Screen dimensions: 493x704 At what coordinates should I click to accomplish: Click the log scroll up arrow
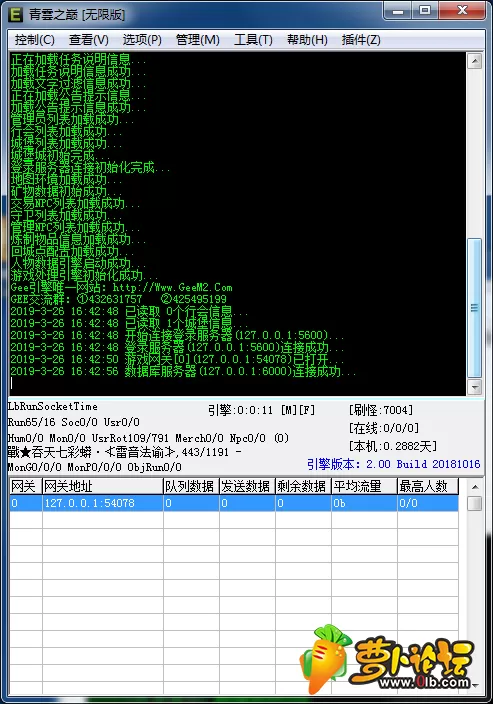[475, 61]
